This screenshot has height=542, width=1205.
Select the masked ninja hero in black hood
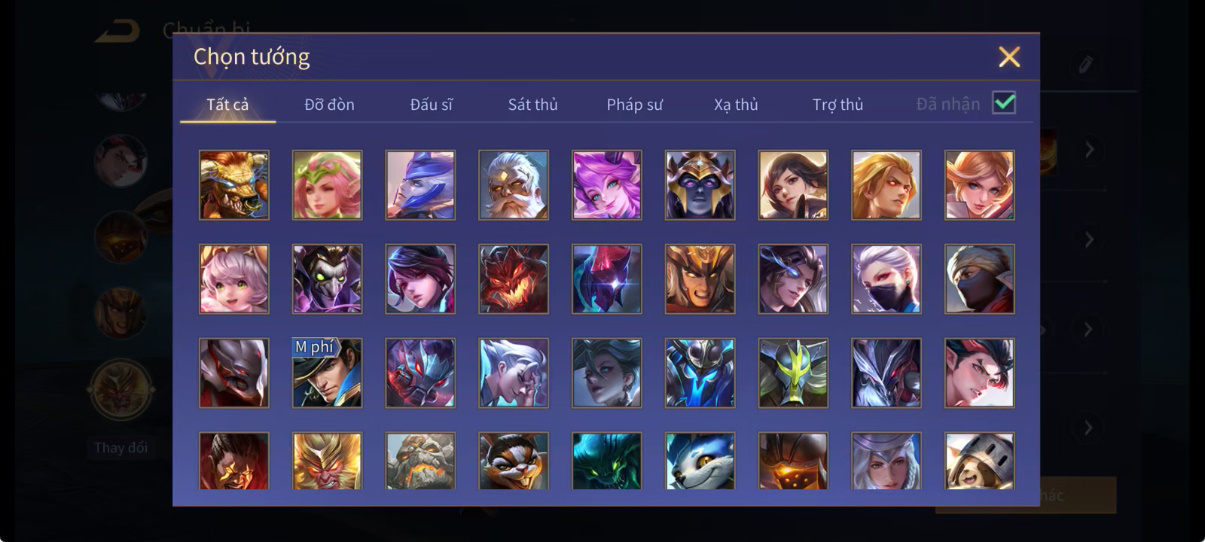pyautogui.click(x=979, y=279)
